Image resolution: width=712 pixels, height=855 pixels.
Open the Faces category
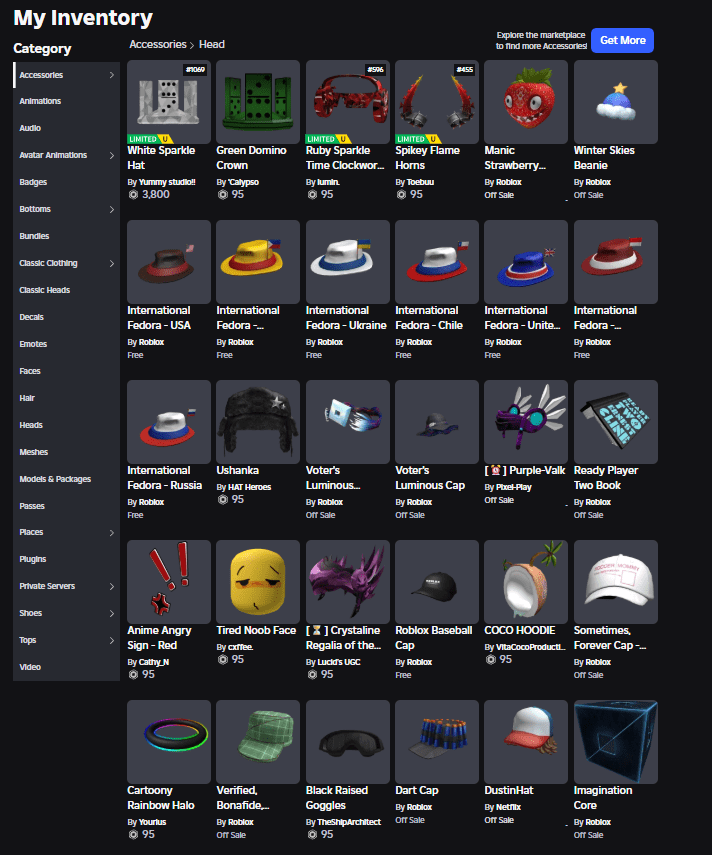tap(67, 371)
